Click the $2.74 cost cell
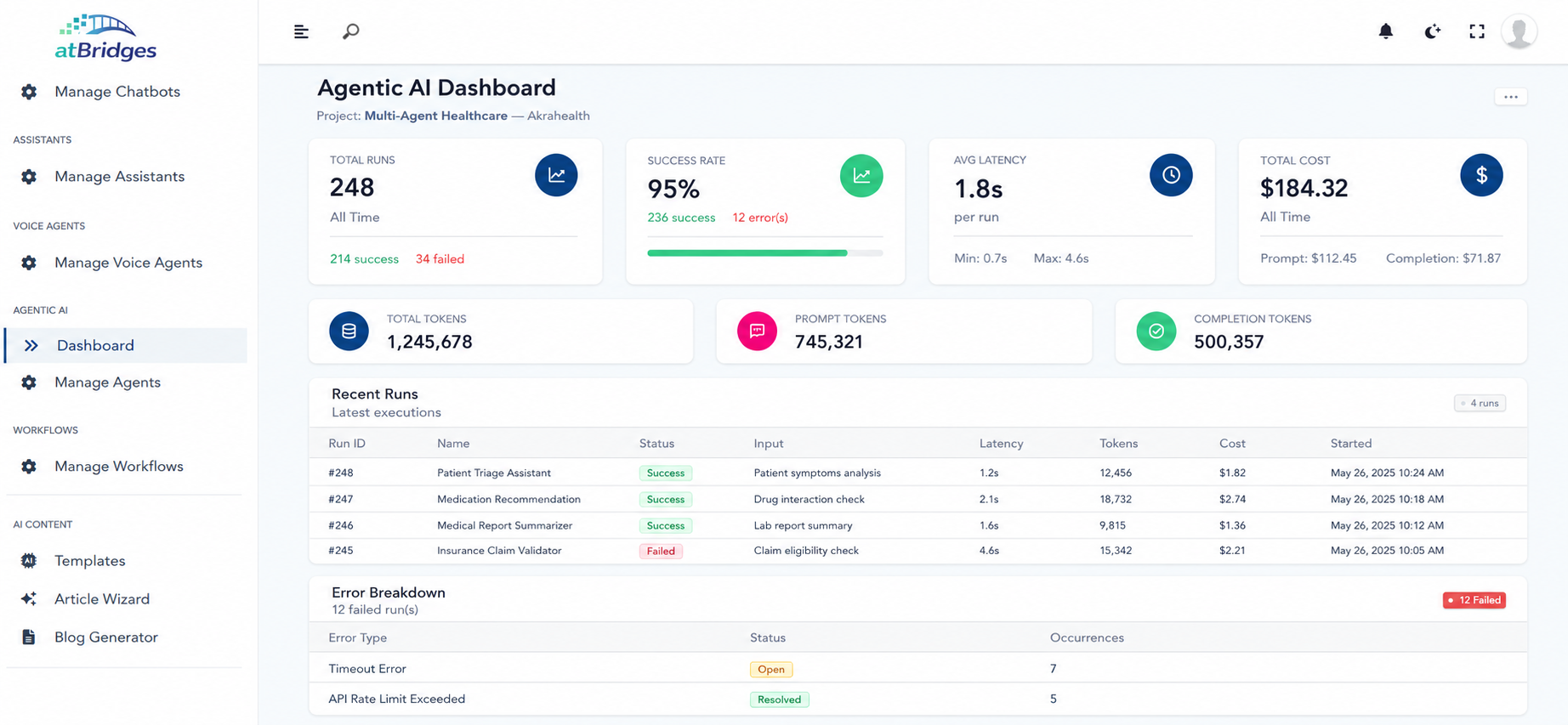This screenshot has width=1568, height=725. click(x=1232, y=499)
